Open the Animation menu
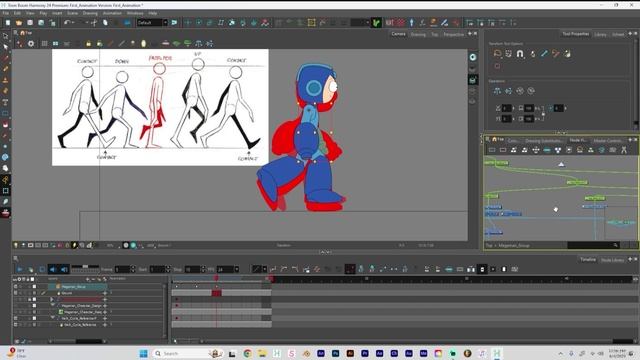Image resolution: width=640 pixels, height=360 pixels. click(112, 13)
